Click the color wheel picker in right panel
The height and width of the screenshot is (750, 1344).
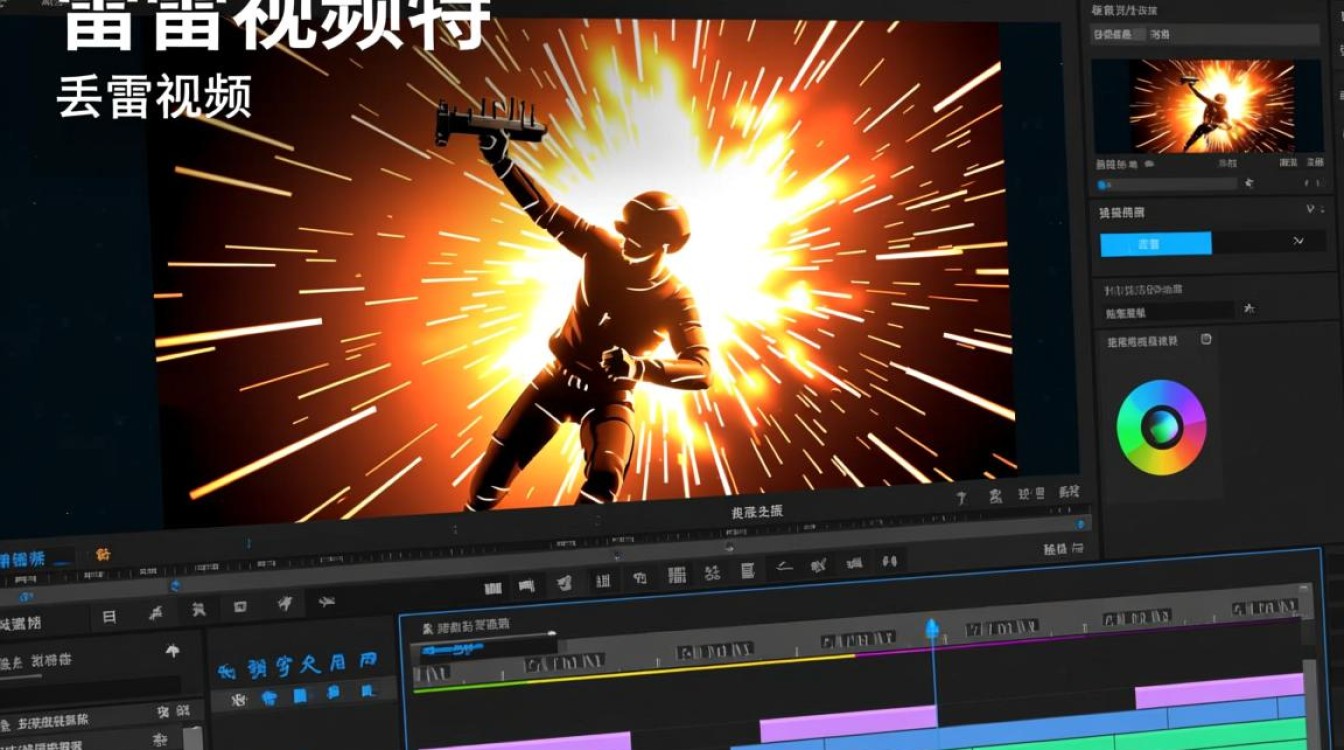1161,428
